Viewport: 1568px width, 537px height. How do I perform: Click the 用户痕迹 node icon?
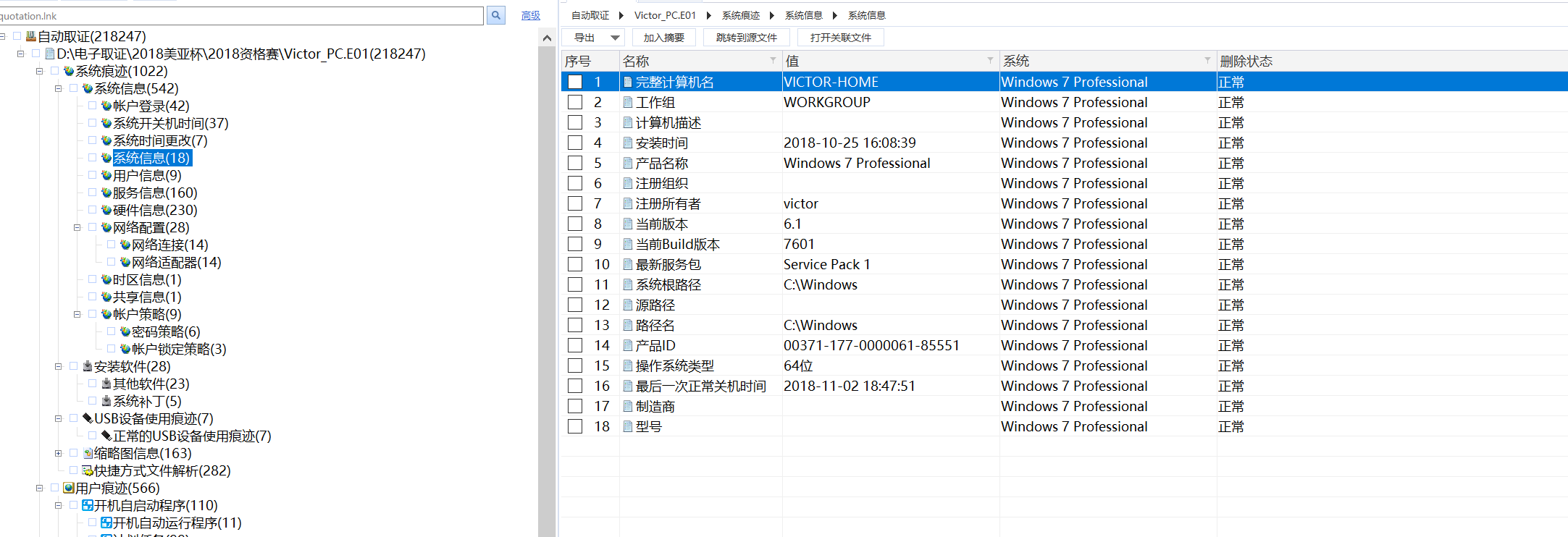tap(69, 489)
